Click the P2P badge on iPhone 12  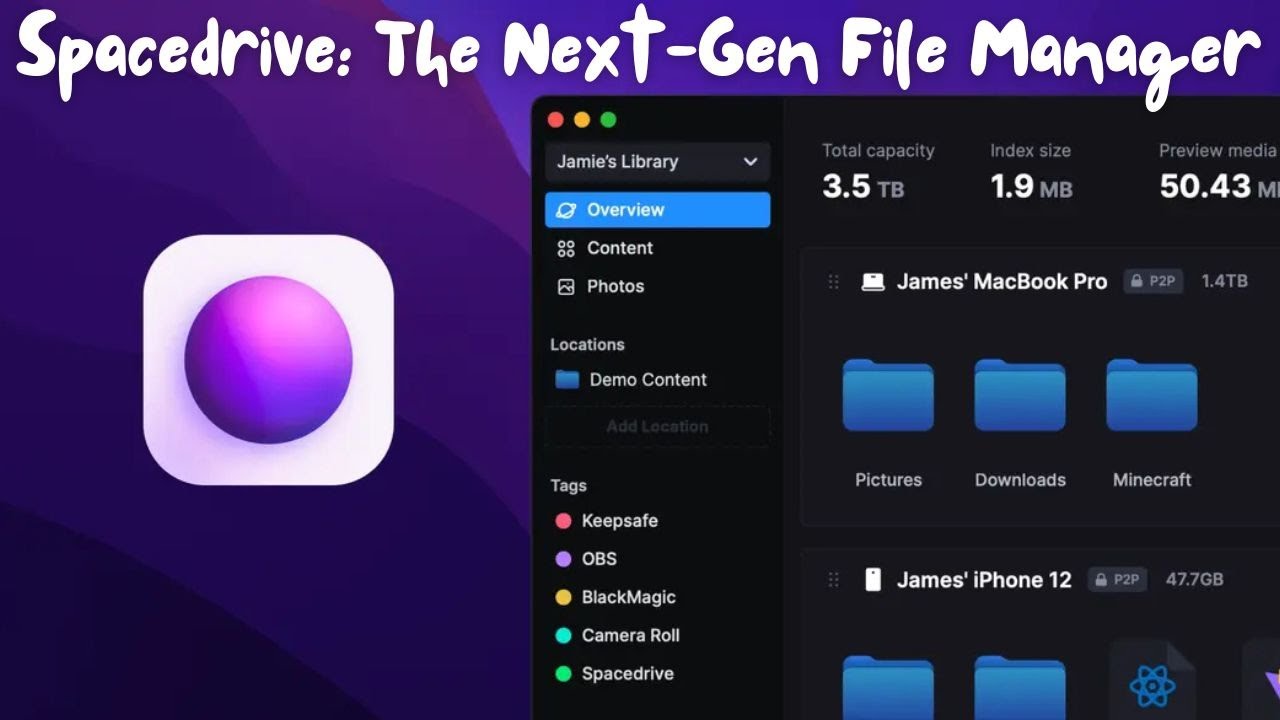click(x=1117, y=580)
